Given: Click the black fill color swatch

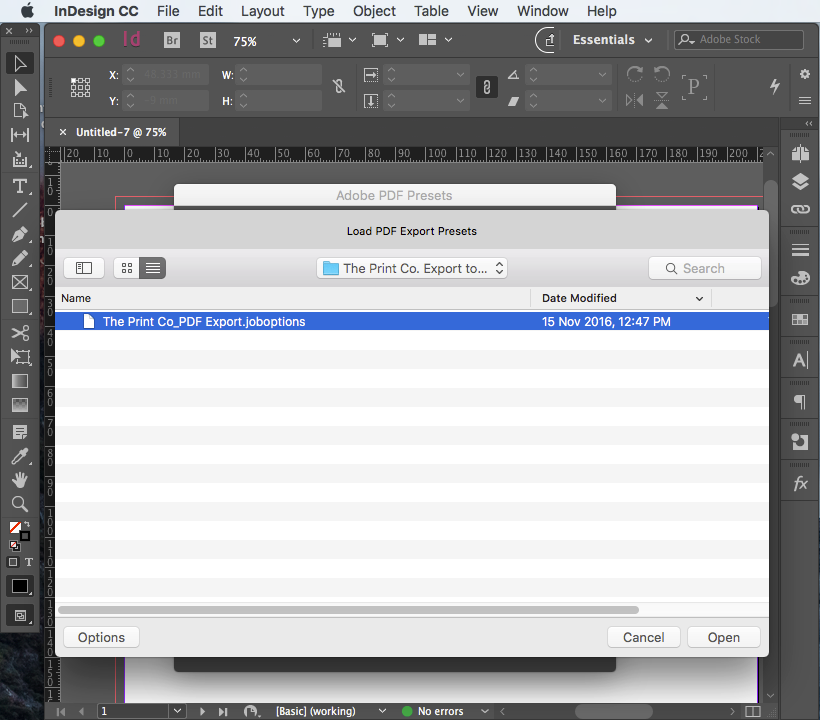Looking at the screenshot, I should [20, 586].
